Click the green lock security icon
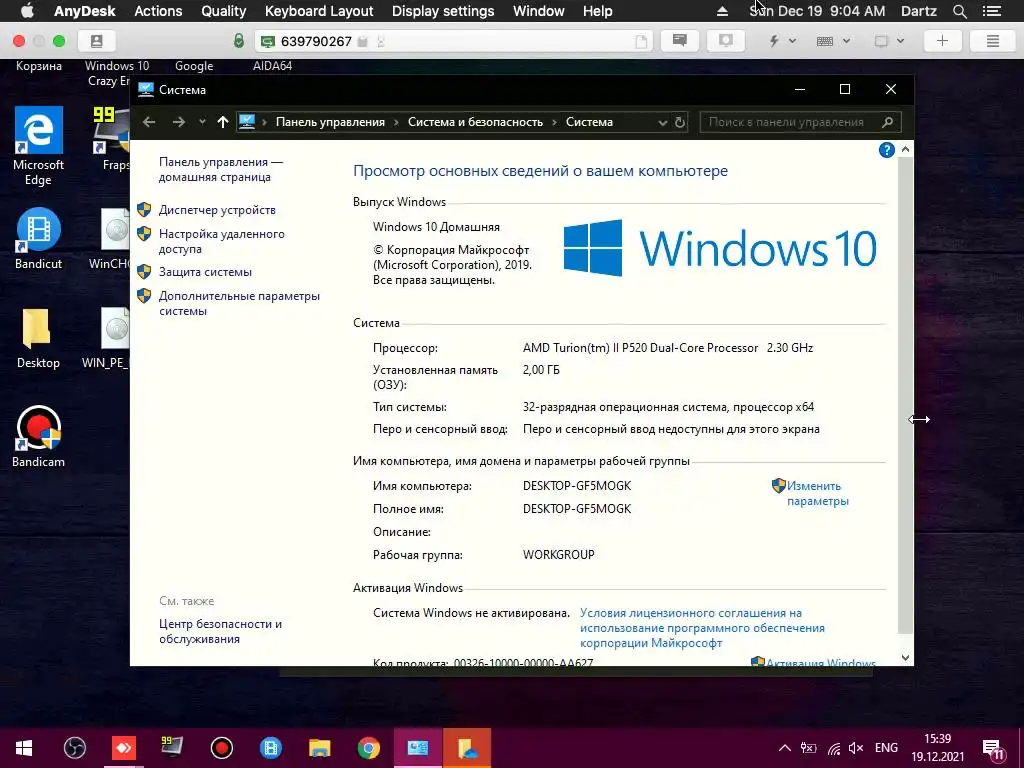The image size is (1024, 768). coord(239,41)
